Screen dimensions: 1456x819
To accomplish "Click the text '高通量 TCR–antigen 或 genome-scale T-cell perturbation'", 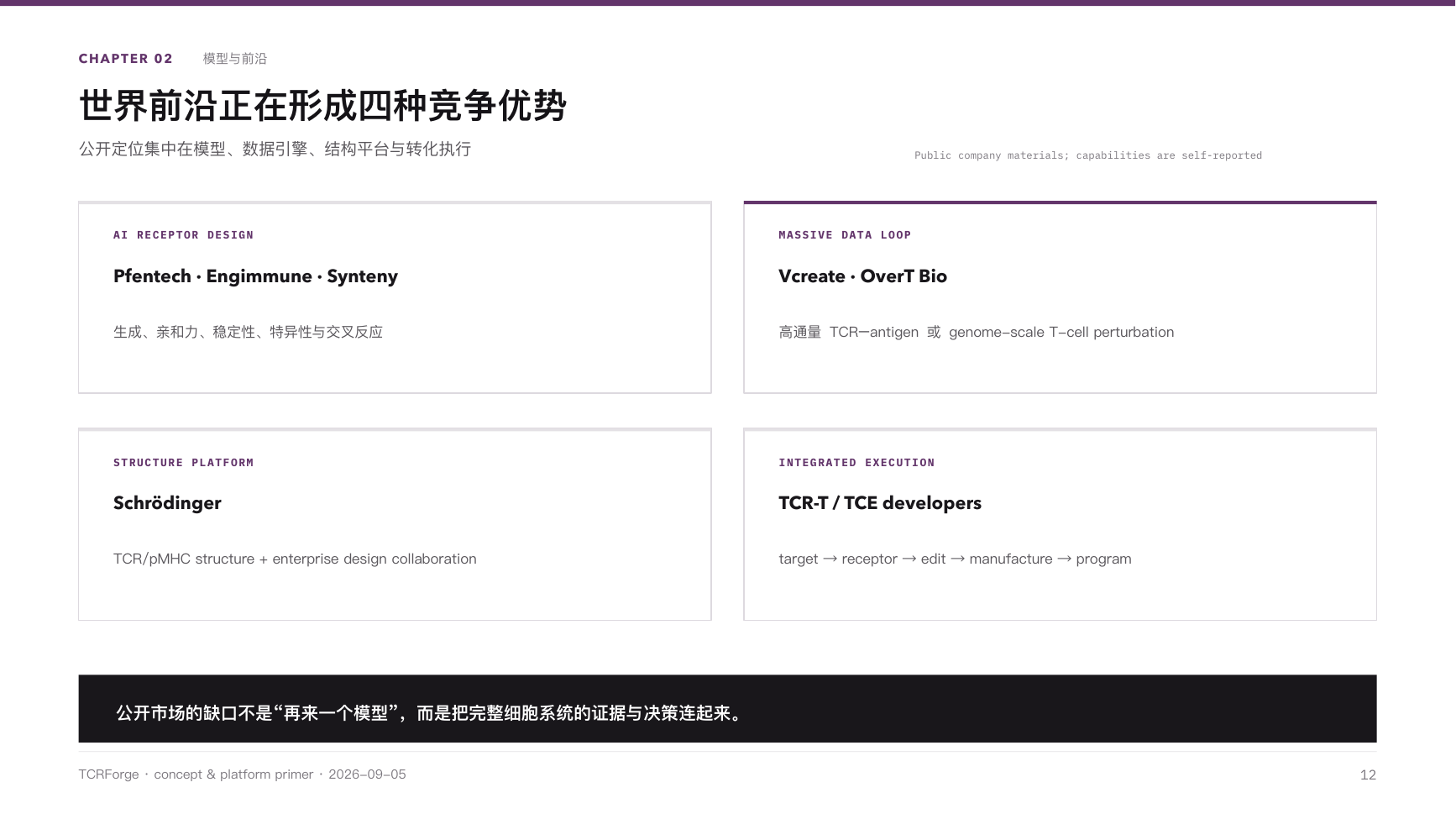I will (976, 333).
